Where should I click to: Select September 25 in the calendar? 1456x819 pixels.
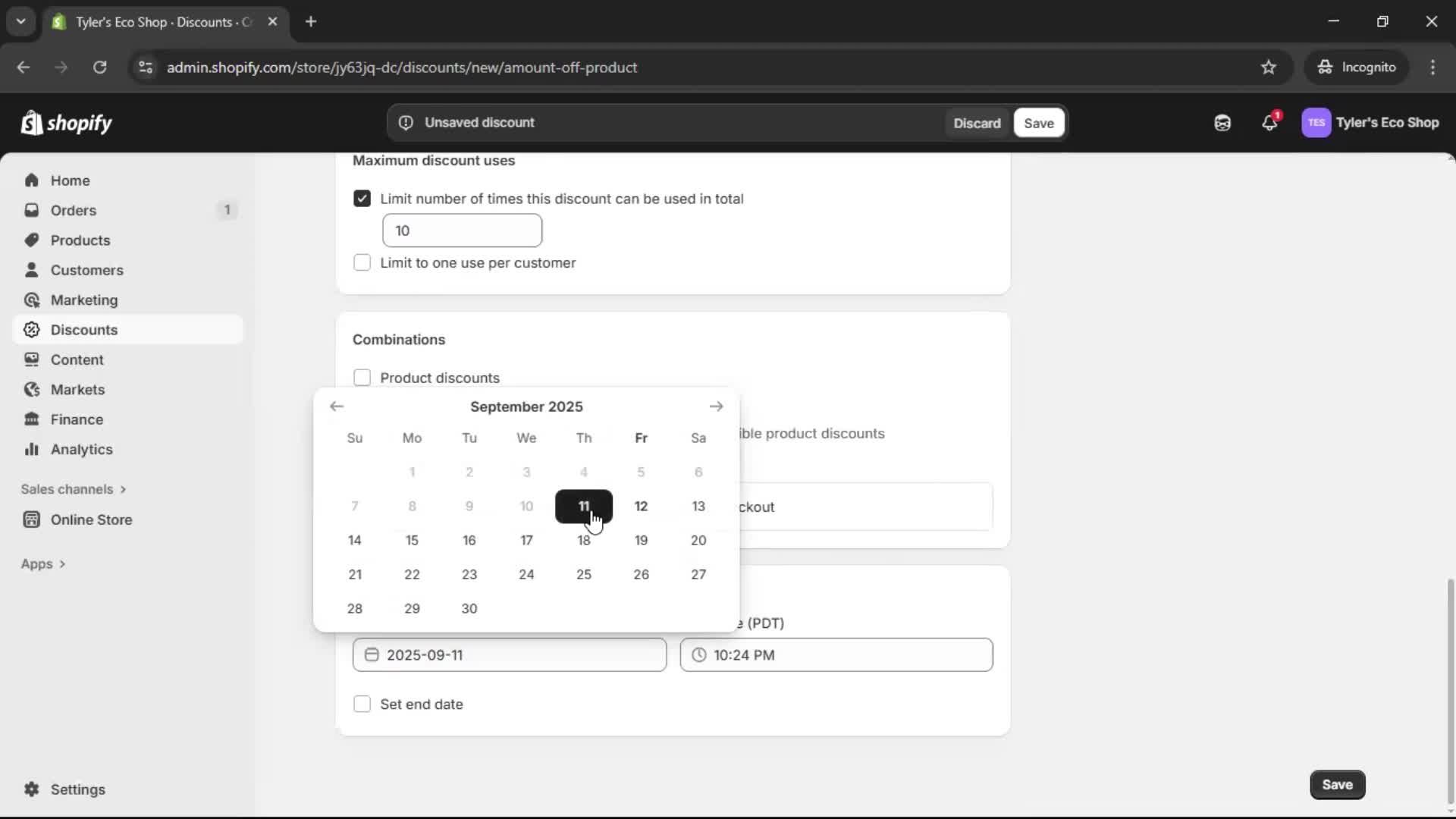click(x=583, y=574)
